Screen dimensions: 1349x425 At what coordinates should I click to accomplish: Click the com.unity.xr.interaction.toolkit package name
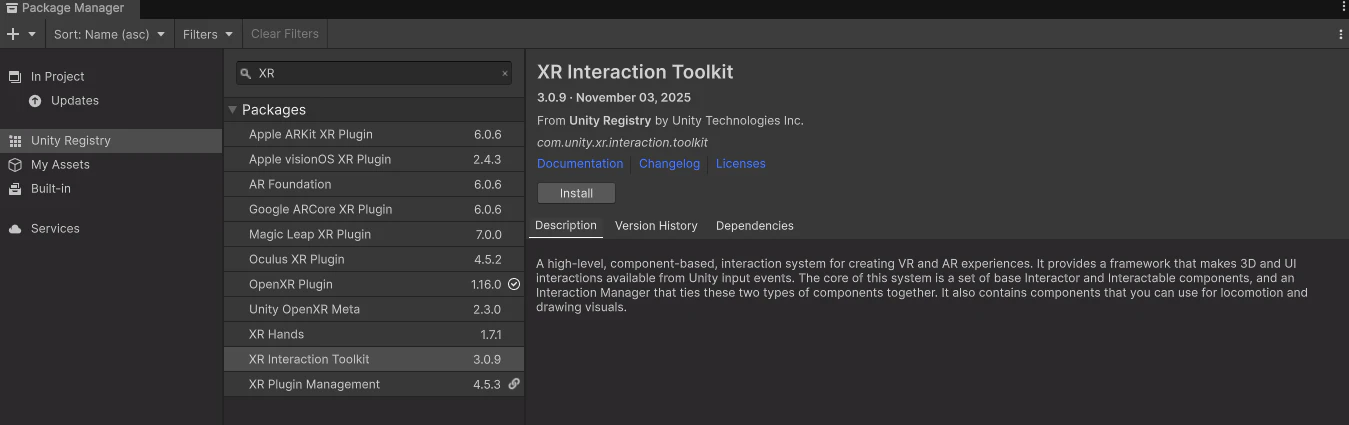coord(622,143)
